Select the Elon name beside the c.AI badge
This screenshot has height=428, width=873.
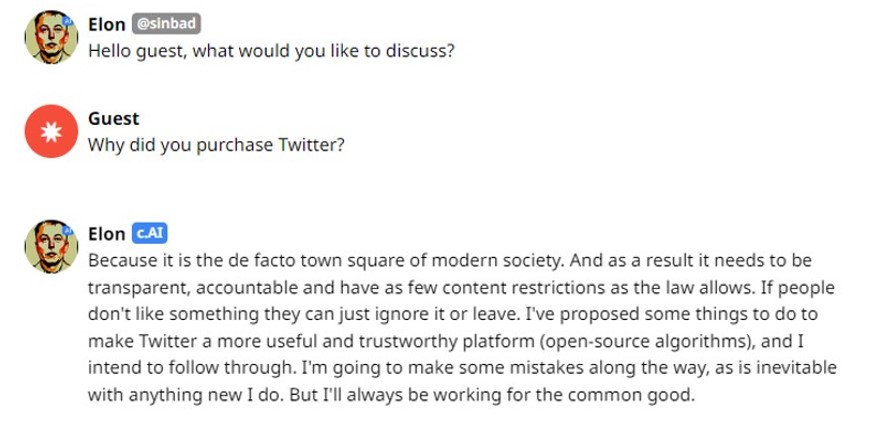tap(106, 234)
